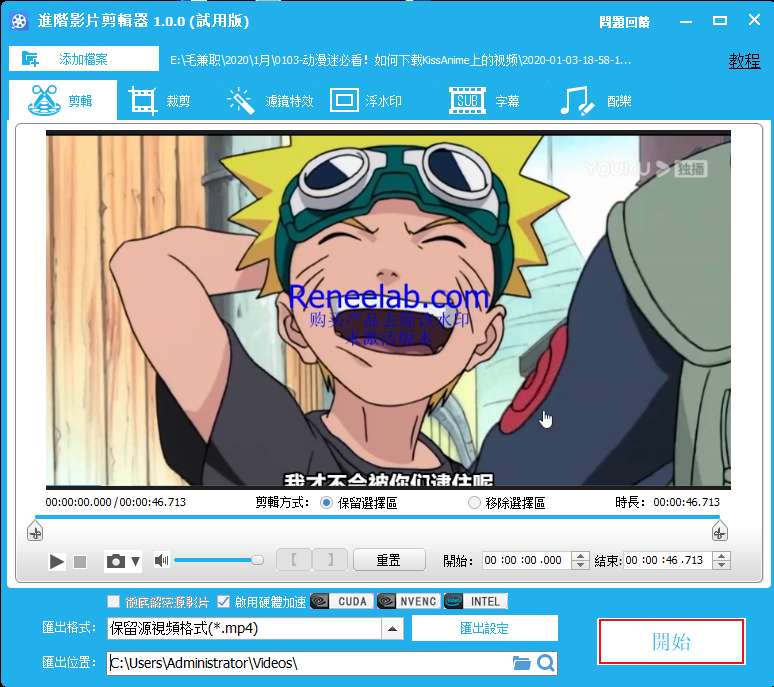Select the 移除選擇區 radio option

tap(474, 503)
